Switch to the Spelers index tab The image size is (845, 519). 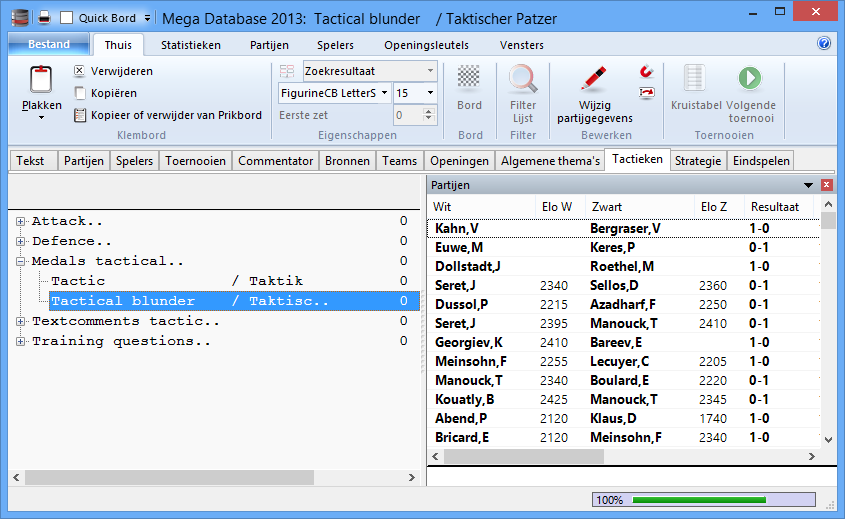pyautogui.click(x=134, y=161)
